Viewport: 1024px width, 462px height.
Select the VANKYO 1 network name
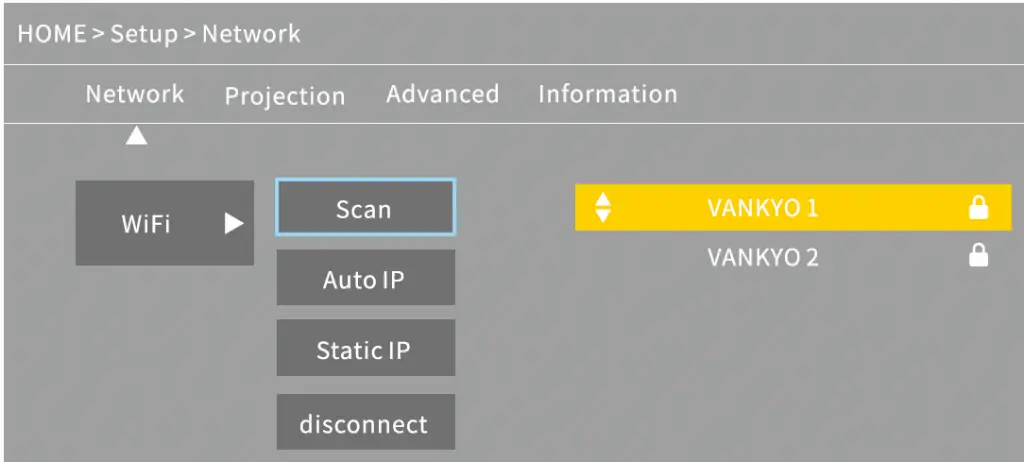[762, 208]
